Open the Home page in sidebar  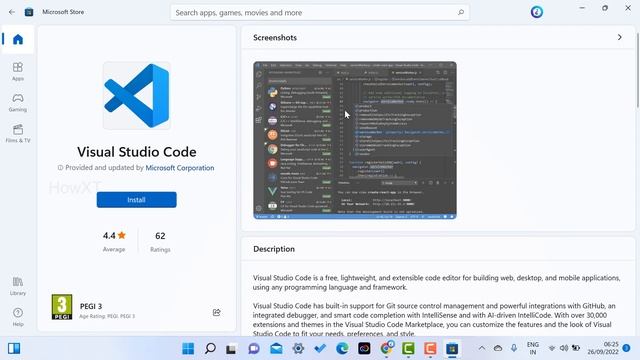point(18,39)
